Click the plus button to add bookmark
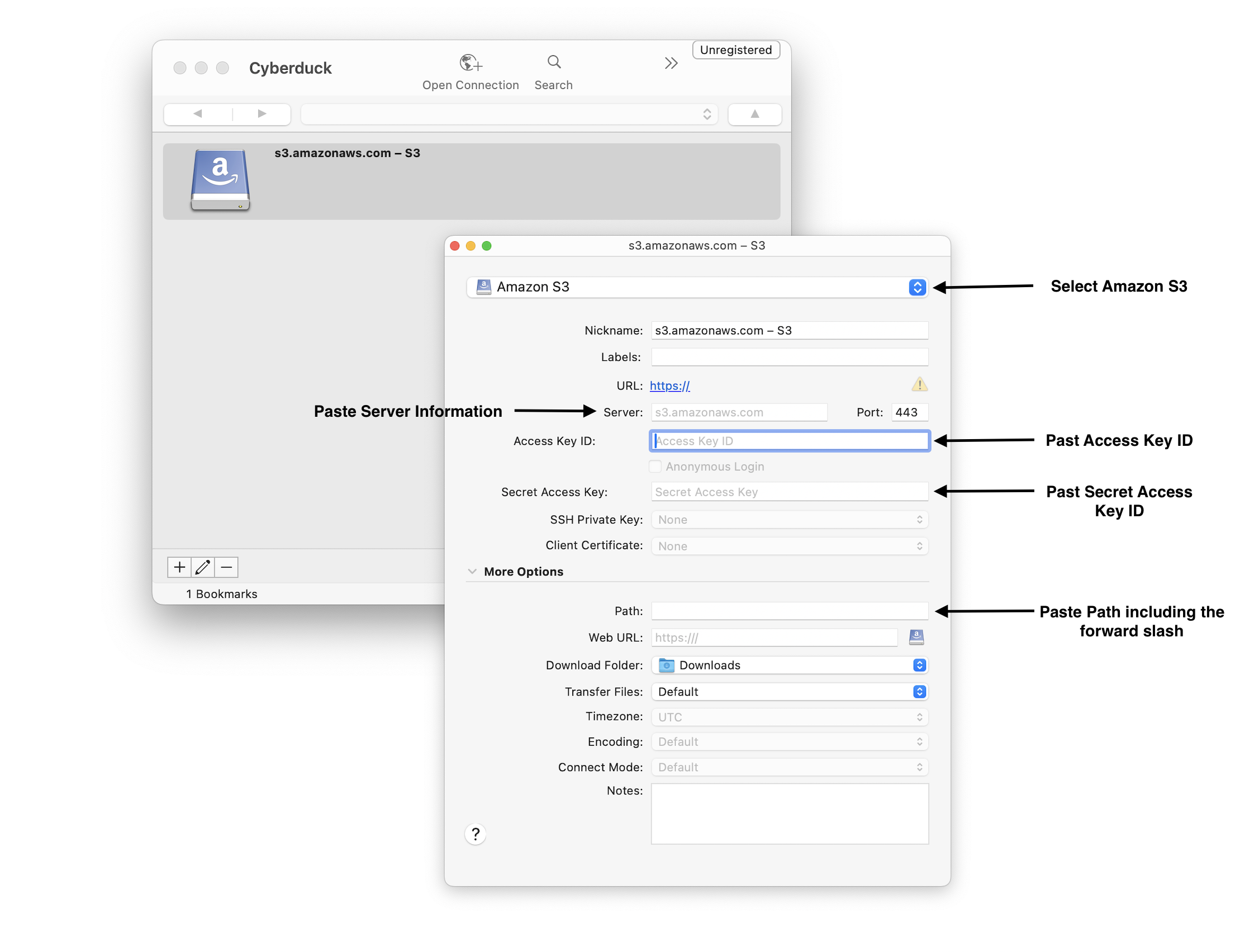Viewport: 1235px width, 952px height. (179, 567)
